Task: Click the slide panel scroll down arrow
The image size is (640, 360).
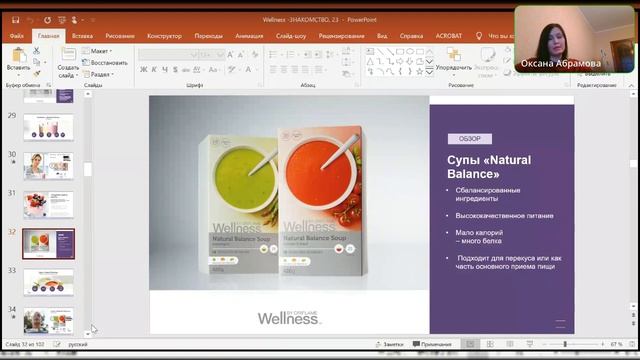Action: [x=88, y=333]
